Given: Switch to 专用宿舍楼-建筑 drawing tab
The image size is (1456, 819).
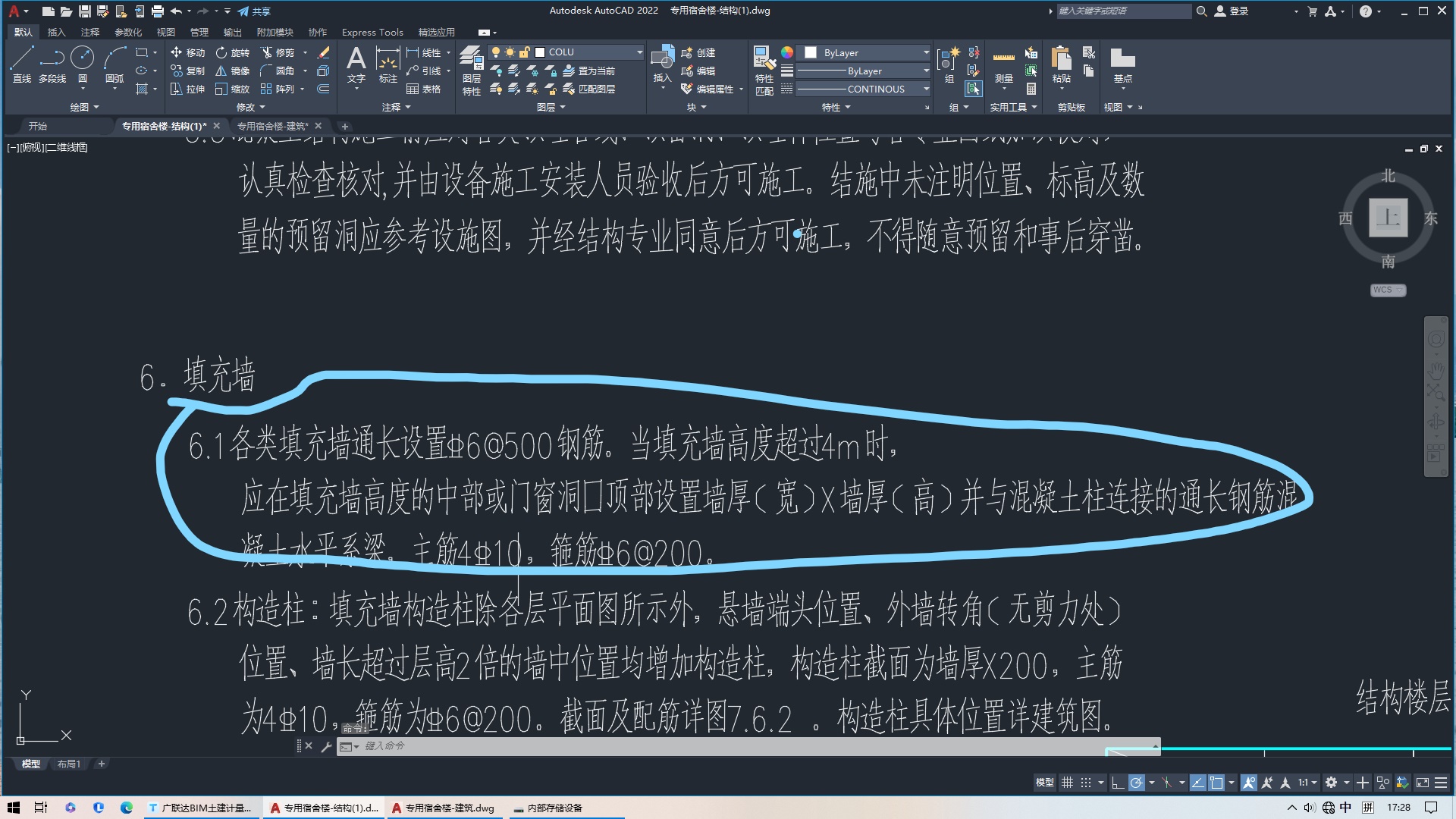Looking at the screenshot, I should [x=272, y=126].
